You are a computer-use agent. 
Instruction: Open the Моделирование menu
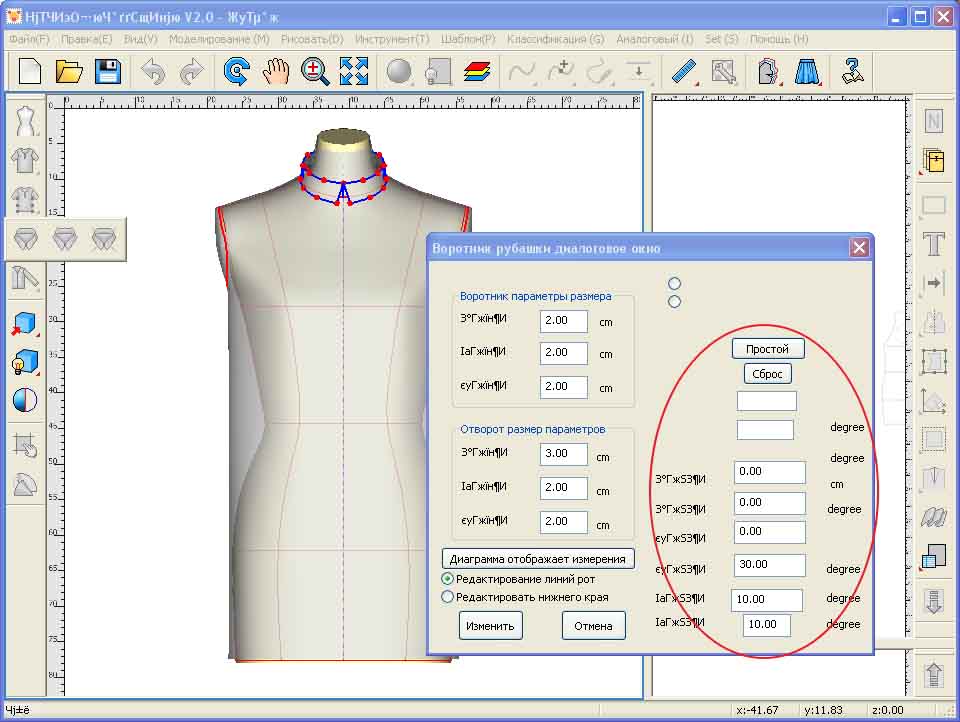tap(219, 39)
